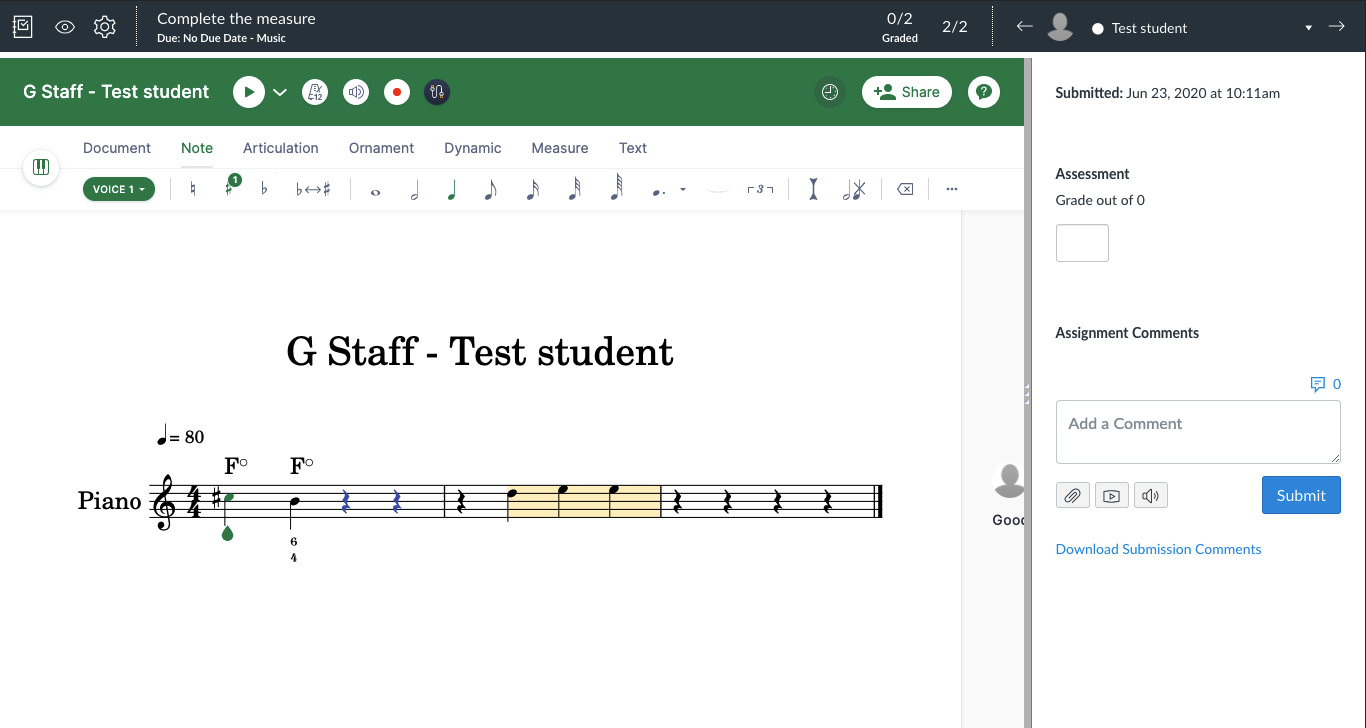The width and height of the screenshot is (1366, 728).
Task: Delete a note using the backspace icon
Action: [903, 188]
